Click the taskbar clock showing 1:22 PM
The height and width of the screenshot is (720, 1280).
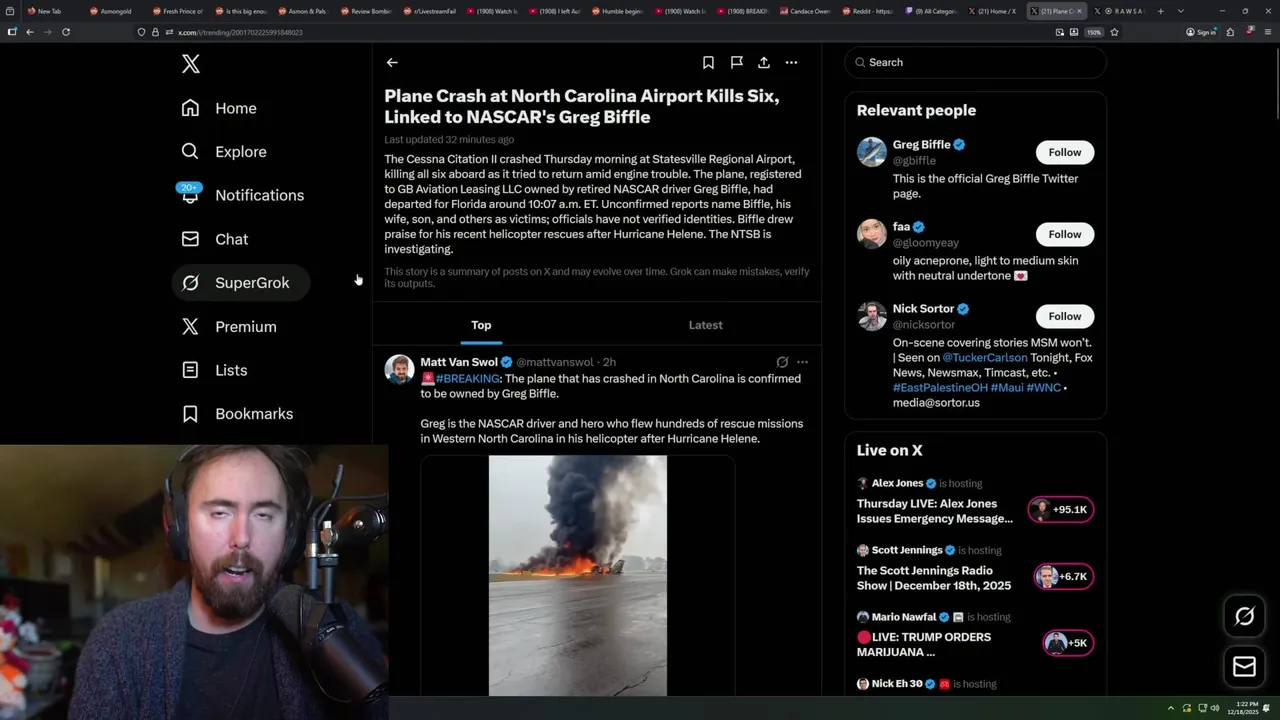1245,708
